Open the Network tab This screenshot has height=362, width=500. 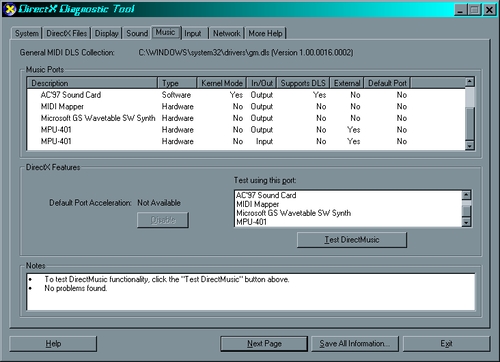pos(227,33)
